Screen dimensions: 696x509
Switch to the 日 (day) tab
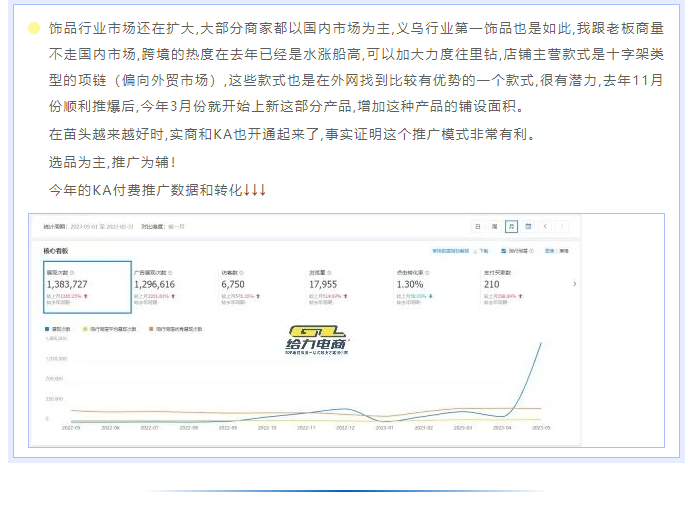tap(478, 227)
